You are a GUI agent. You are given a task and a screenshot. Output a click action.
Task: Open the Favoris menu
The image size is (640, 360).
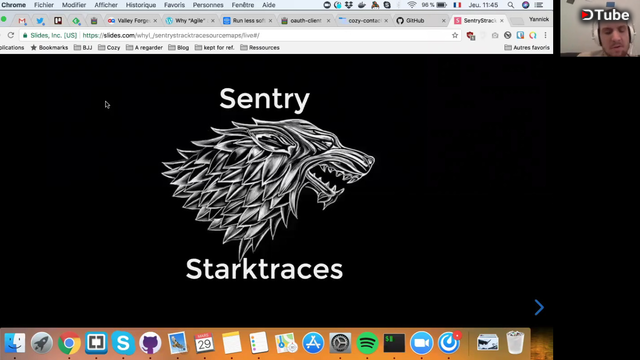point(174,5)
